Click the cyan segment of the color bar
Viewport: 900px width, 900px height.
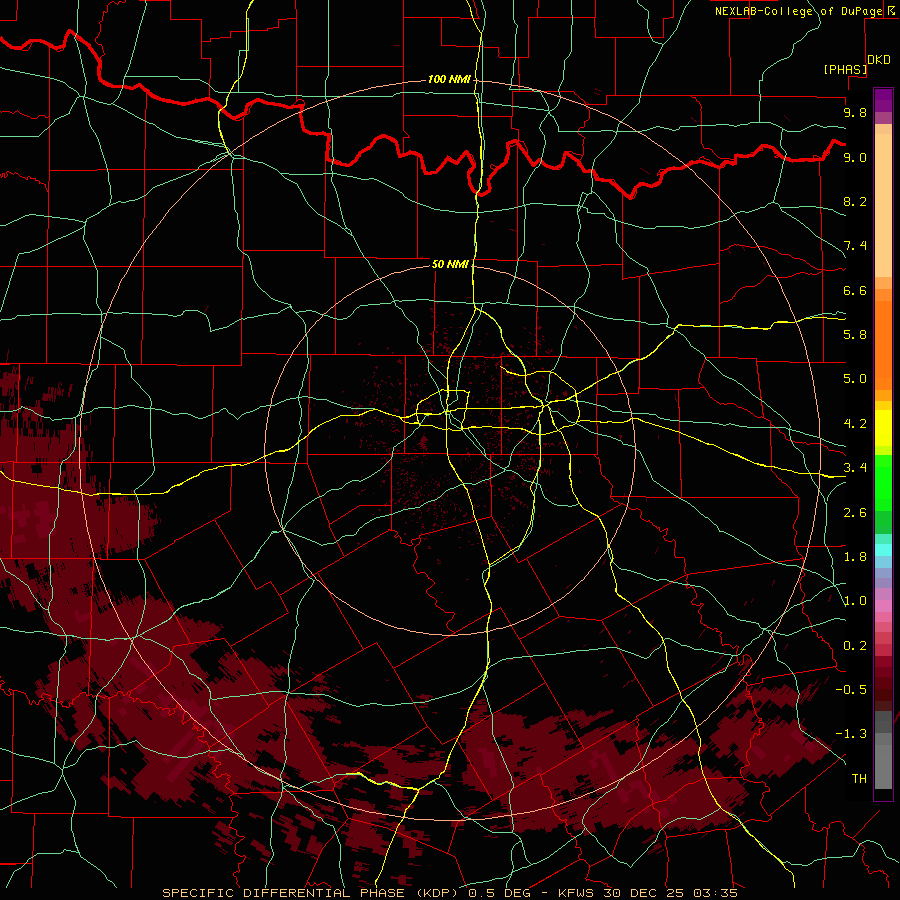tap(883, 550)
